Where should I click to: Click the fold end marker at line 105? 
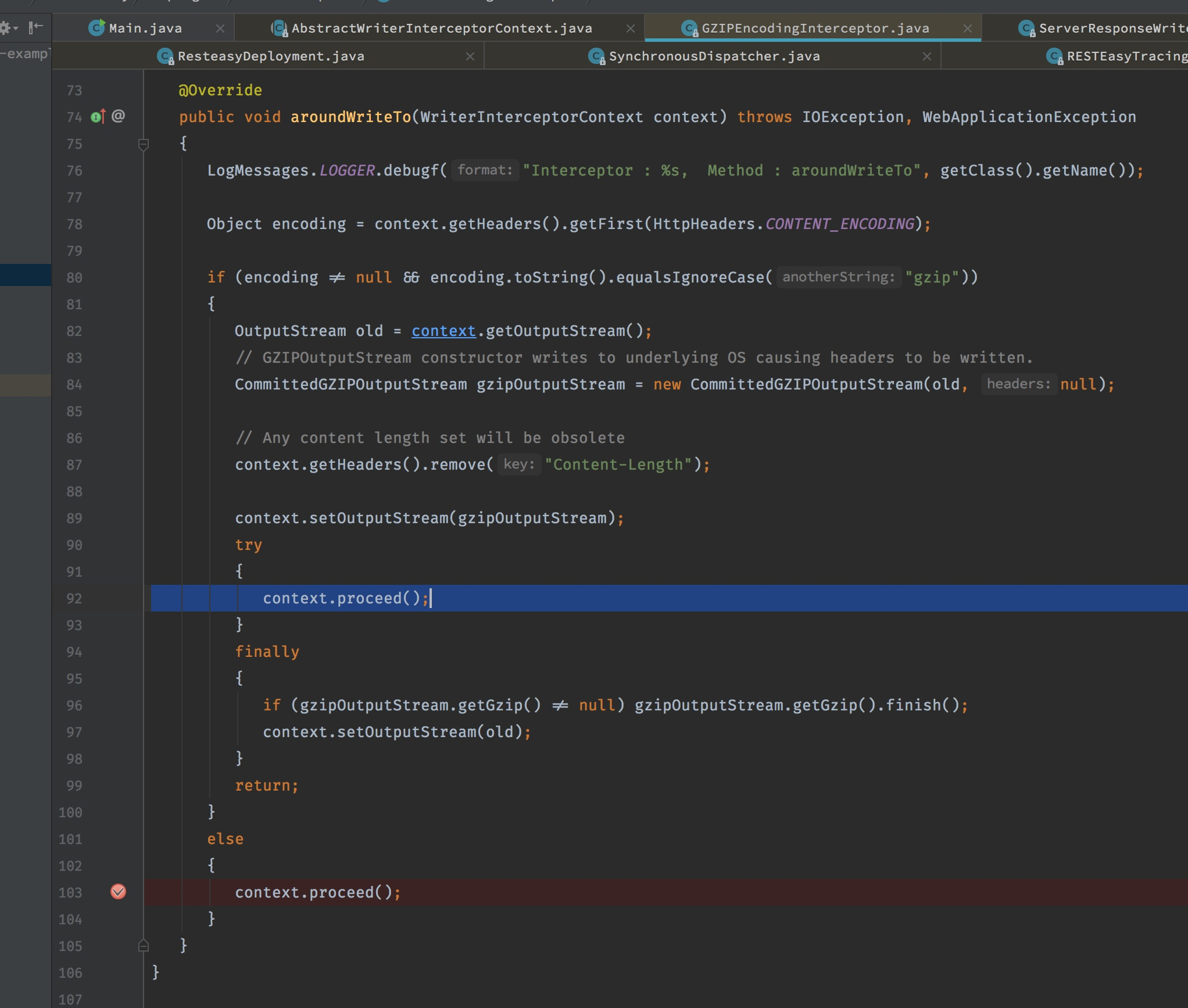[144, 946]
